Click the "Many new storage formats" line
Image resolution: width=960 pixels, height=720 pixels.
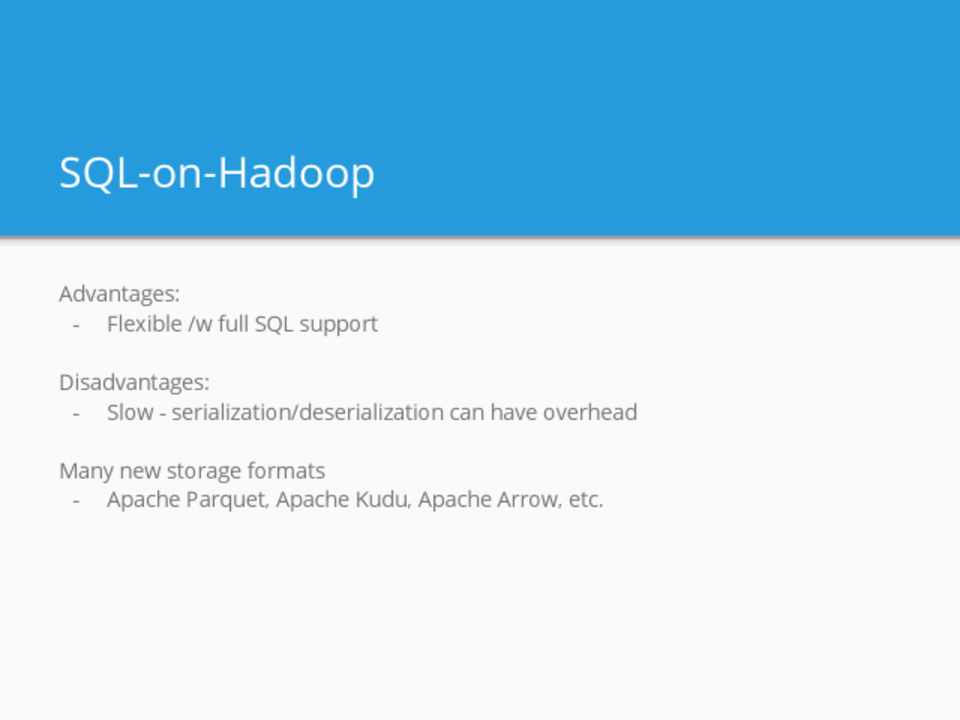point(192,470)
